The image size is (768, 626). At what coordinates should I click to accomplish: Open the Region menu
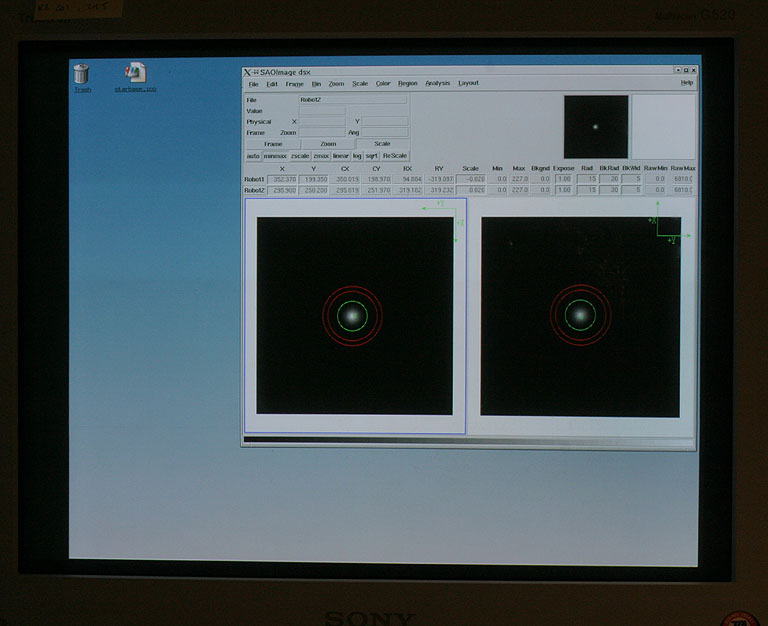[407, 84]
